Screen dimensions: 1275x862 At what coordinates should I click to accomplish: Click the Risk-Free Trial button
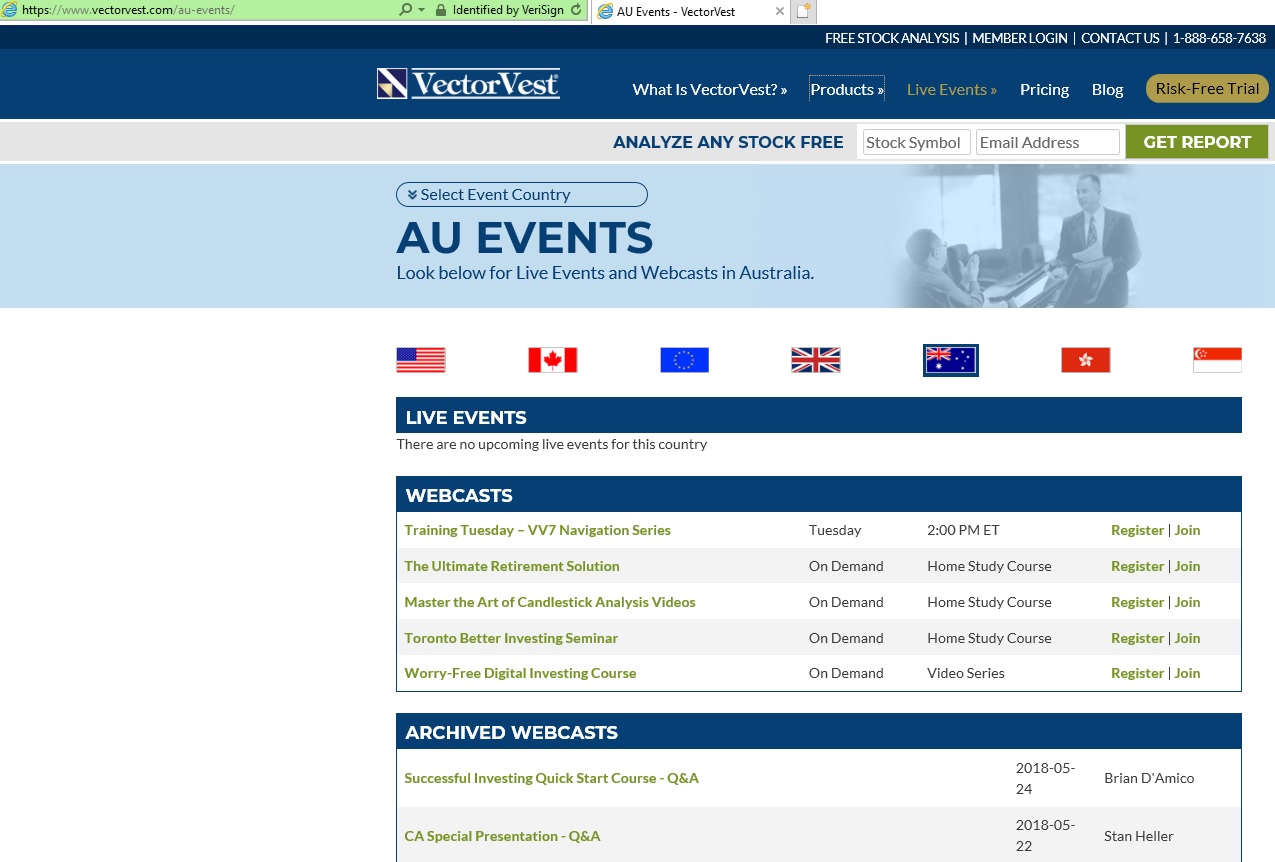pos(1206,88)
